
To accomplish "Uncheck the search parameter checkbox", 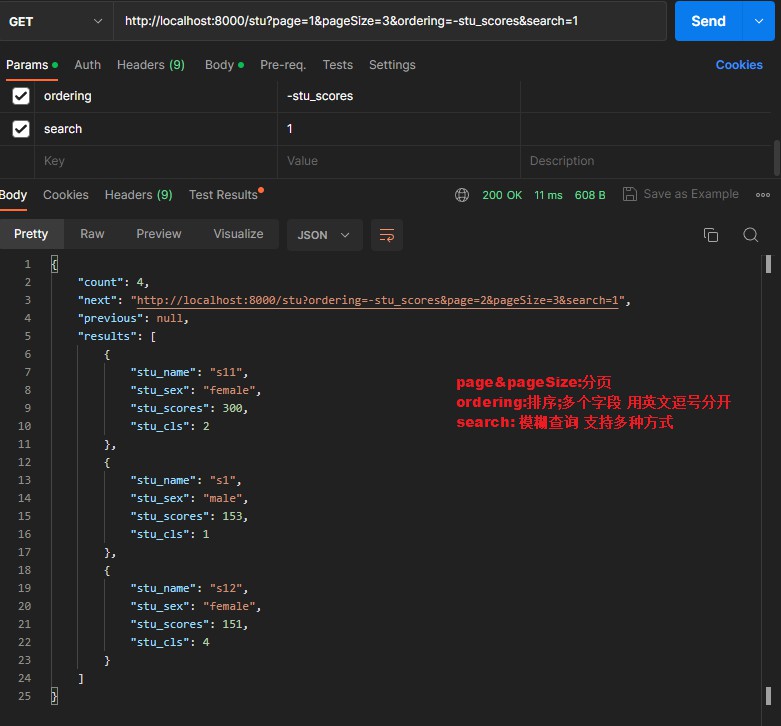I will [21, 129].
